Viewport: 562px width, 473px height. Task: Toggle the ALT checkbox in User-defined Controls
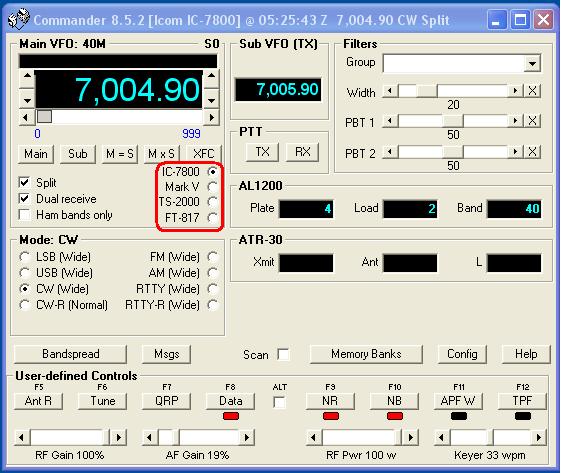[x=279, y=402]
